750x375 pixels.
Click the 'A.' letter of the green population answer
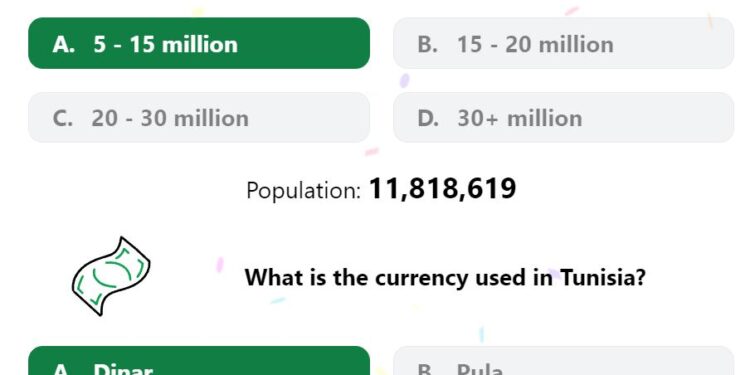[64, 44]
